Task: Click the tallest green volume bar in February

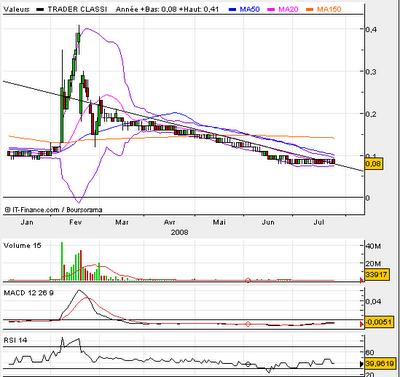Action: 62,261
